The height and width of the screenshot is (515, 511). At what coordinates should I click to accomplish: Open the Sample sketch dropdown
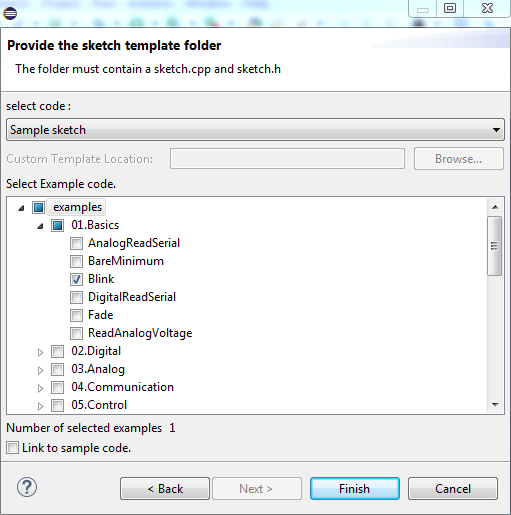tap(255, 130)
